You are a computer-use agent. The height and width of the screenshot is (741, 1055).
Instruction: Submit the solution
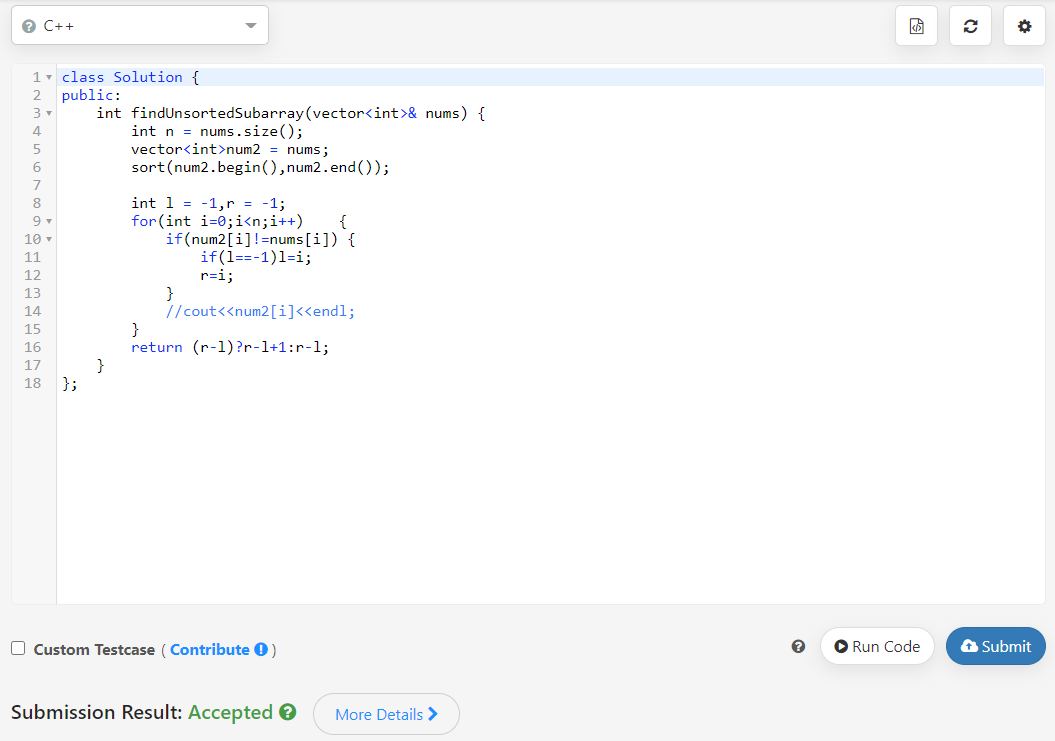click(x=996, y=646)
